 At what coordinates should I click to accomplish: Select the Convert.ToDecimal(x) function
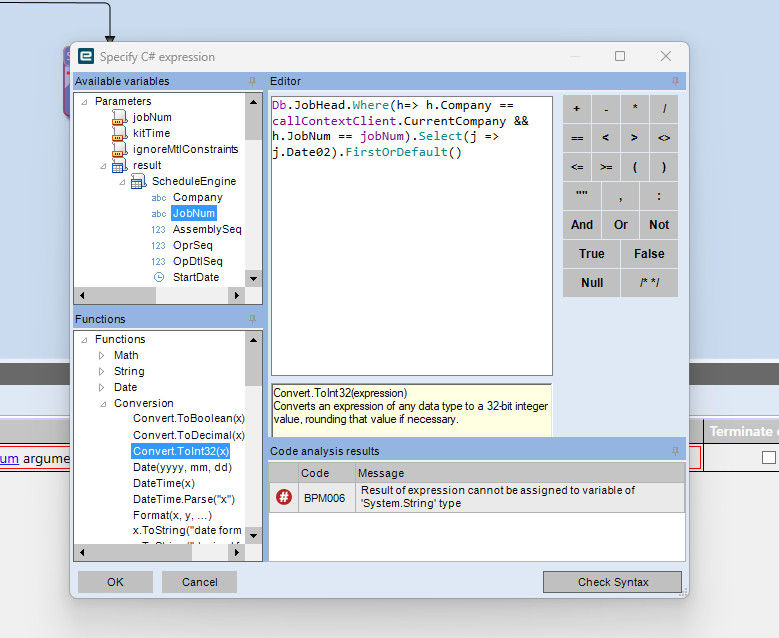tap(189, 435)
